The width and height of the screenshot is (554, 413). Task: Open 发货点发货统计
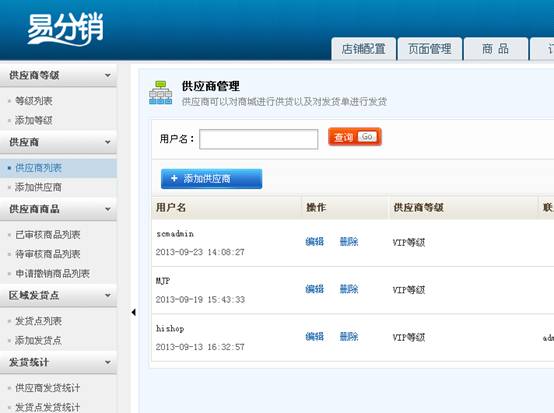coord(48,407)
